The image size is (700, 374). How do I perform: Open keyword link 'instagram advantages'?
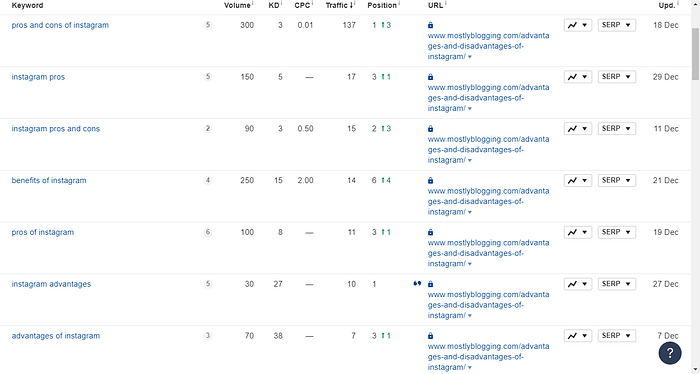click(51, 284)
